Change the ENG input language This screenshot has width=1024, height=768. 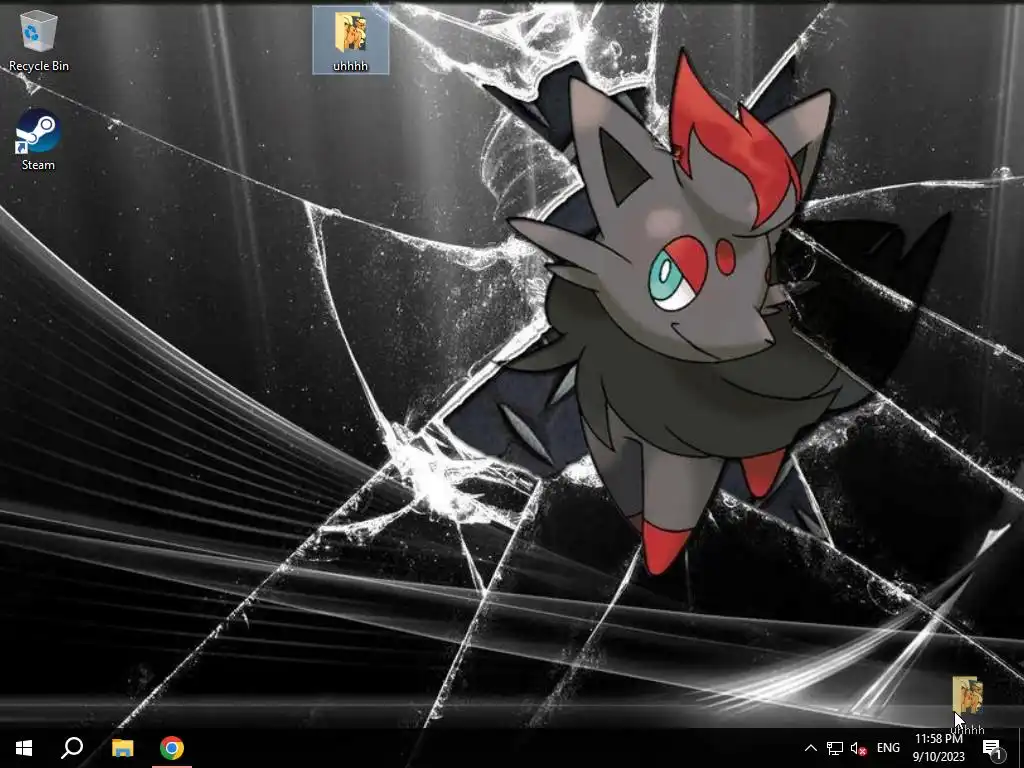(888, 748)
